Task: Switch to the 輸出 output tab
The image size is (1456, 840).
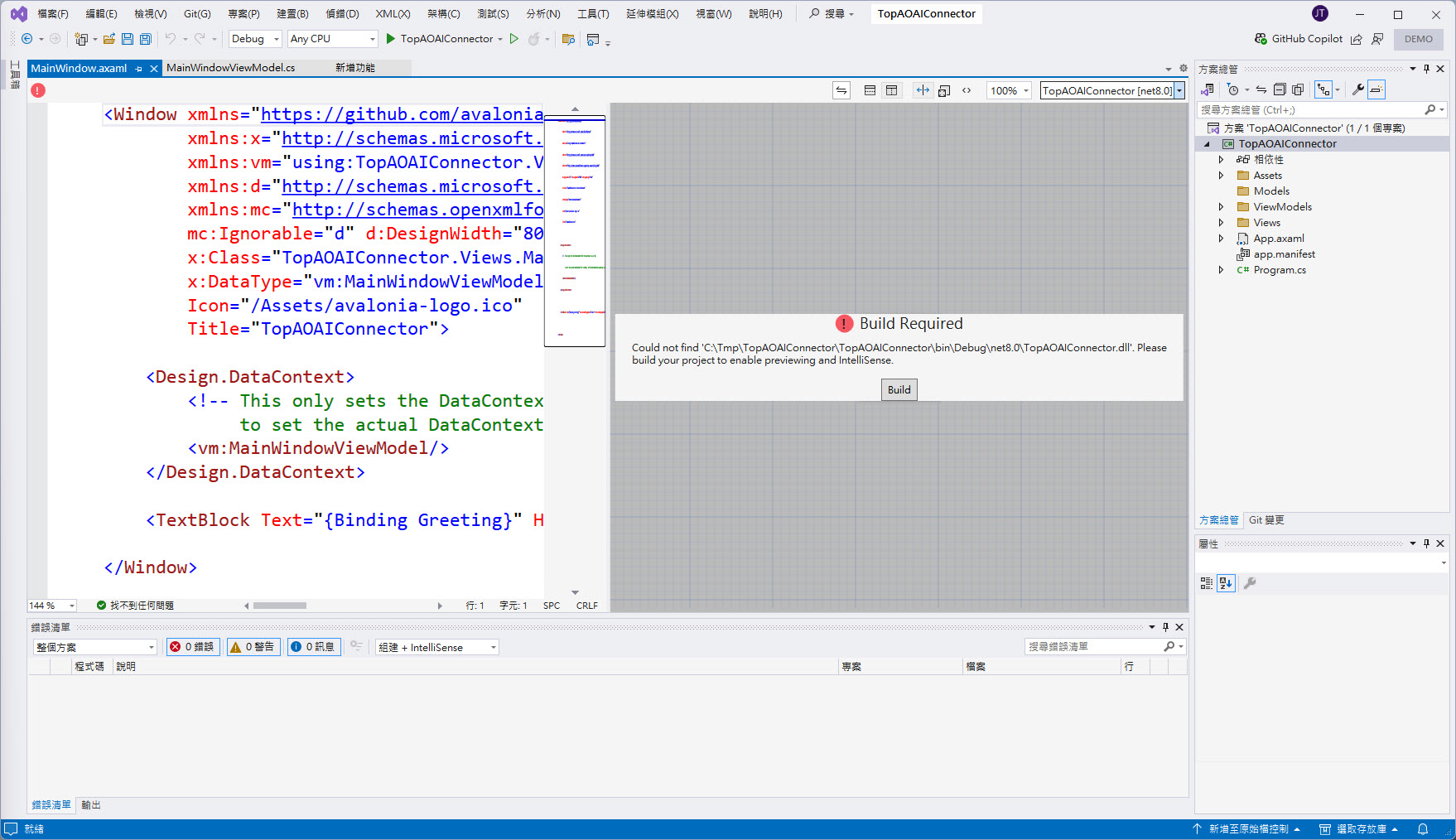Action: [91, 805]
